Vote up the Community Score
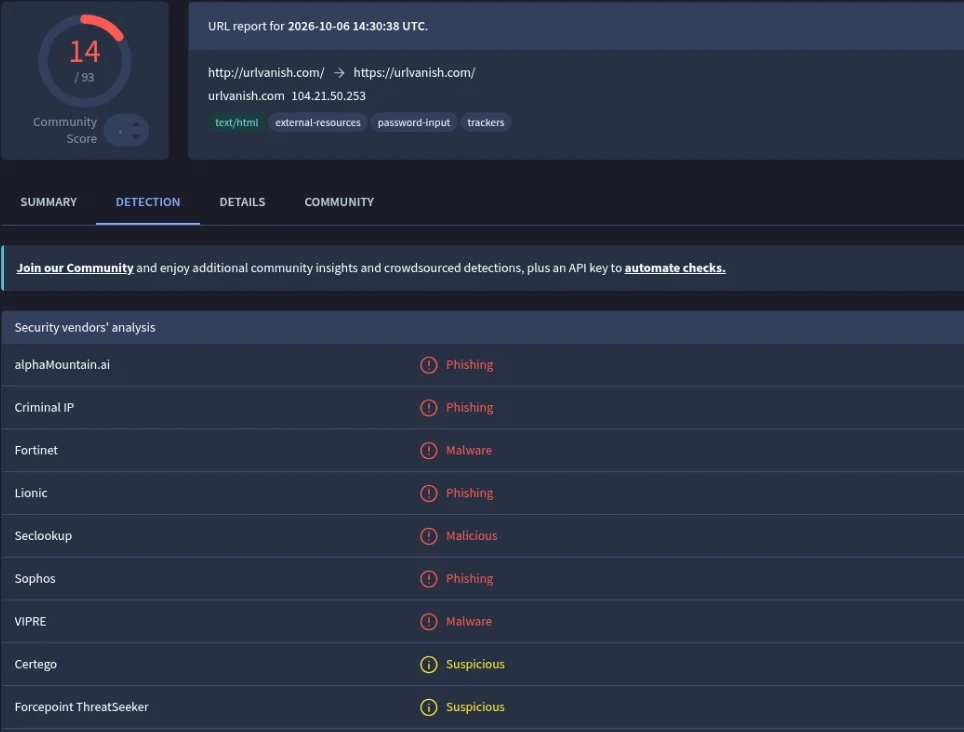Screen dimensions: 964x732 point(136,124)
